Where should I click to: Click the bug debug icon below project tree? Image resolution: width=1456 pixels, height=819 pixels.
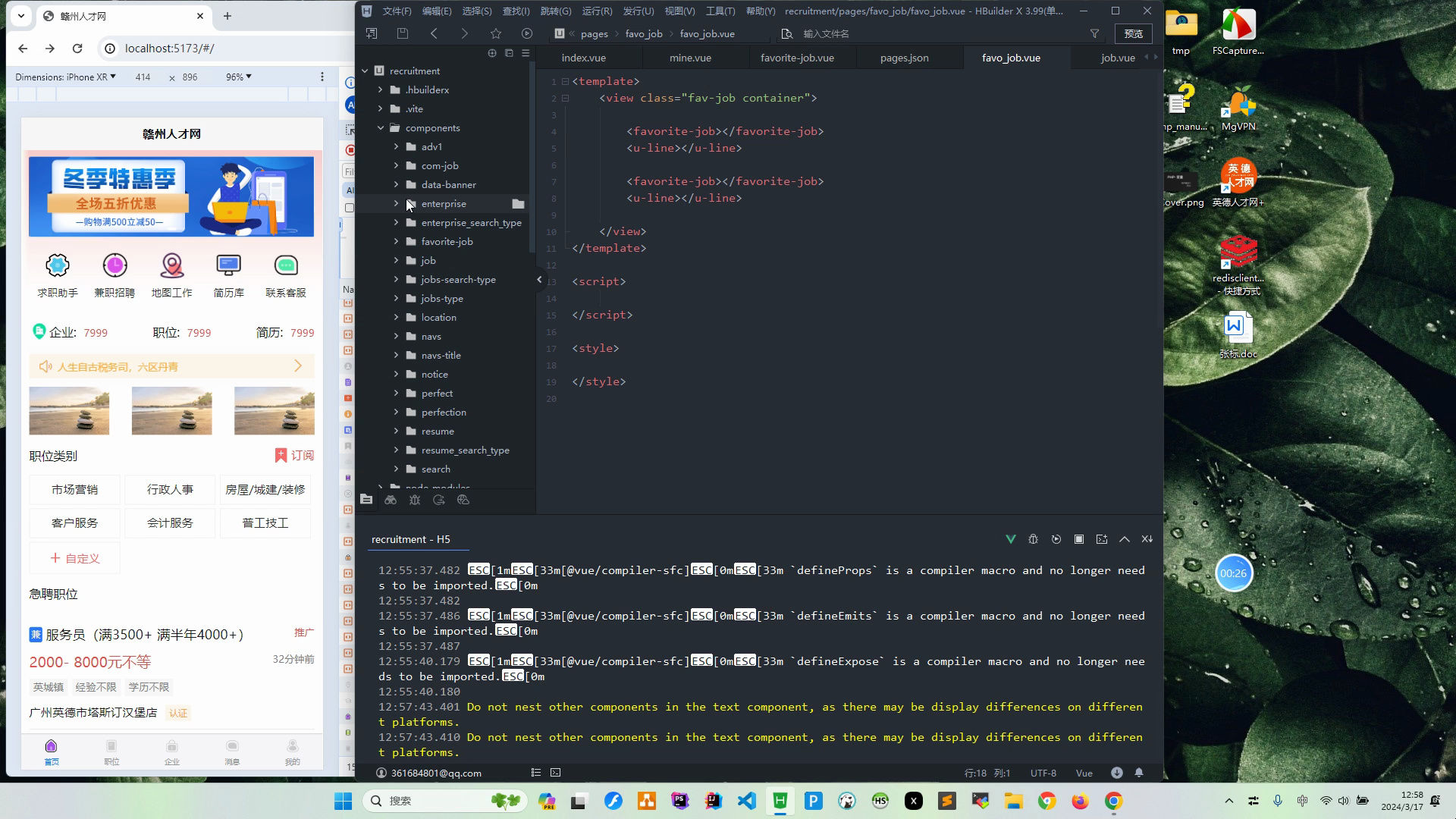tap(415, 500)
